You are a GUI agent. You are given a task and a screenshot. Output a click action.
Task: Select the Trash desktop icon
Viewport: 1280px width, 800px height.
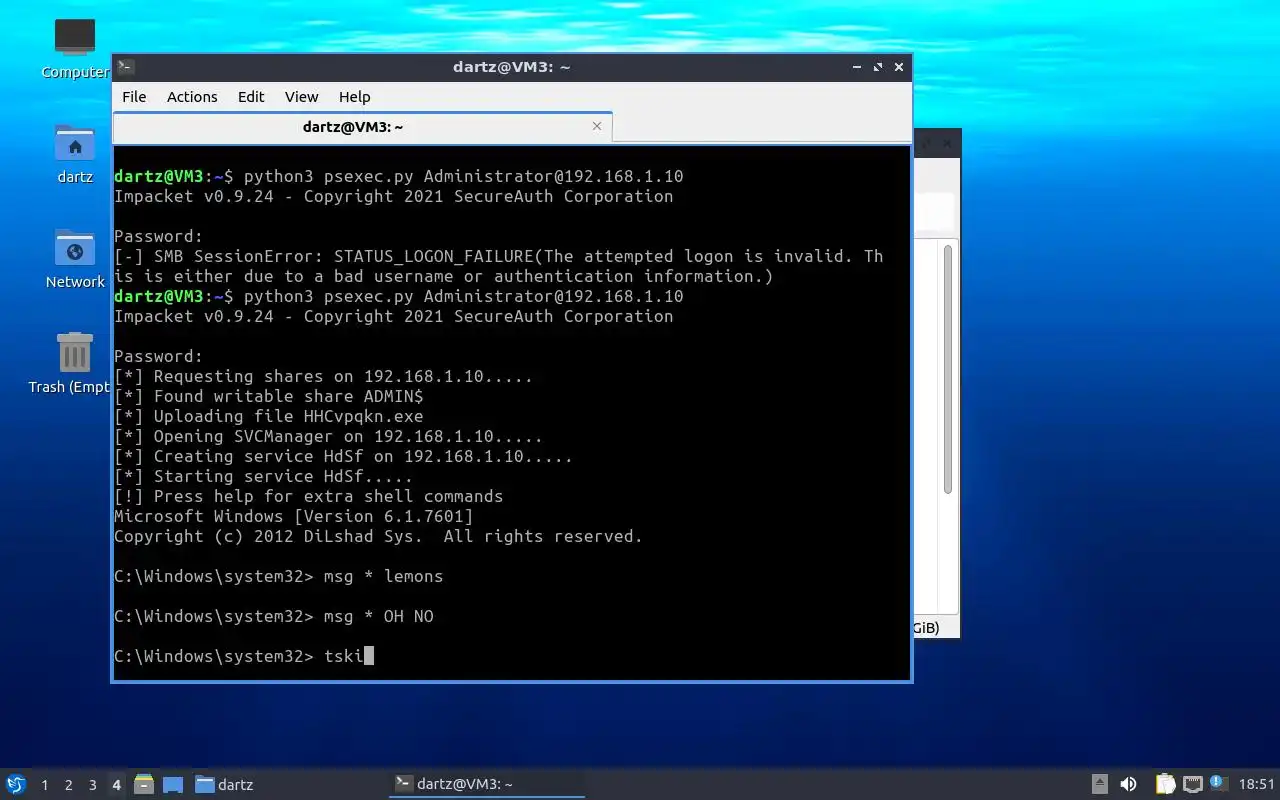72,363
